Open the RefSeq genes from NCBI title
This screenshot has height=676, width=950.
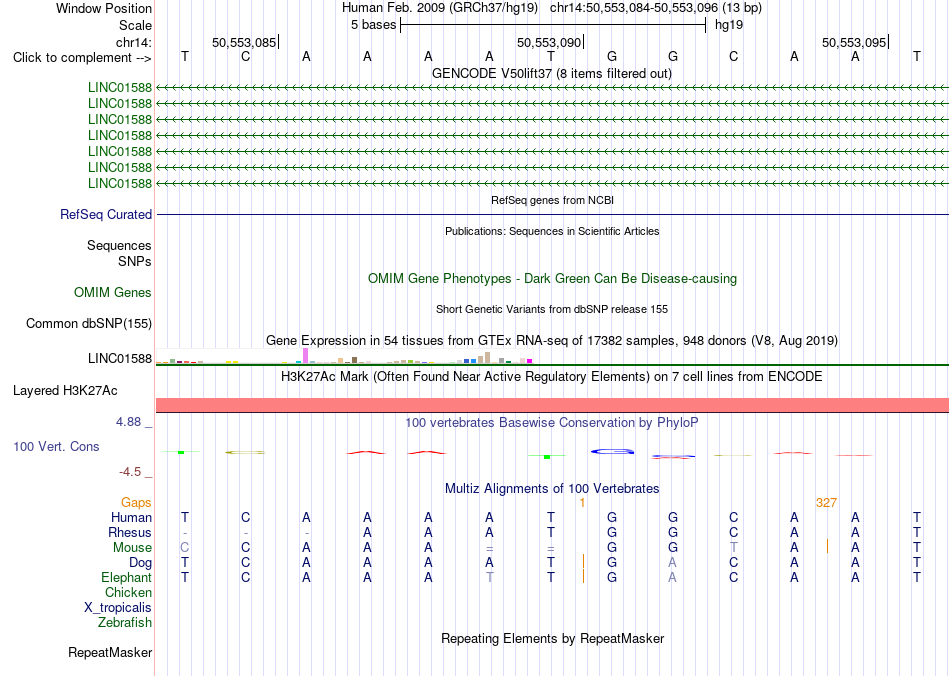point(552,200)
